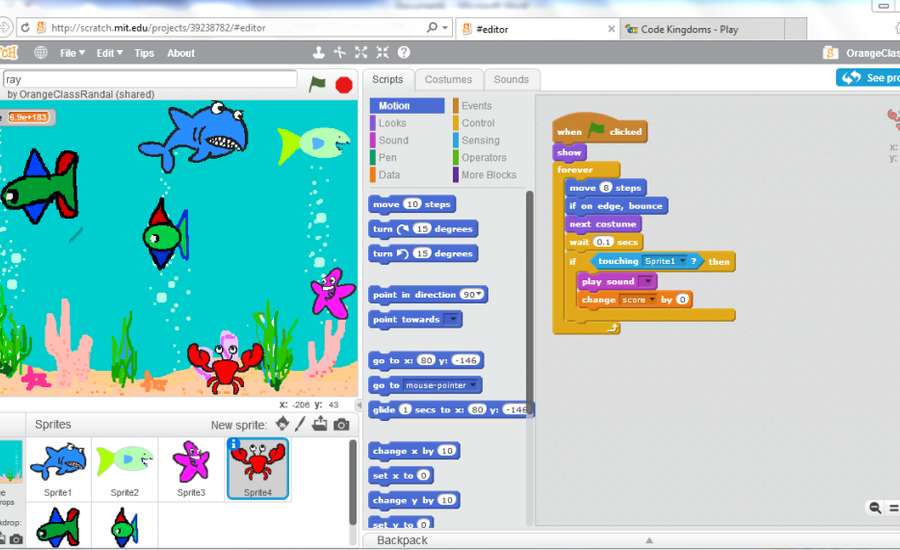The height and width of the screenshot is (550, 900).
Task: Select the small green fish sprite thumbnail
Action: pos(125,526)
